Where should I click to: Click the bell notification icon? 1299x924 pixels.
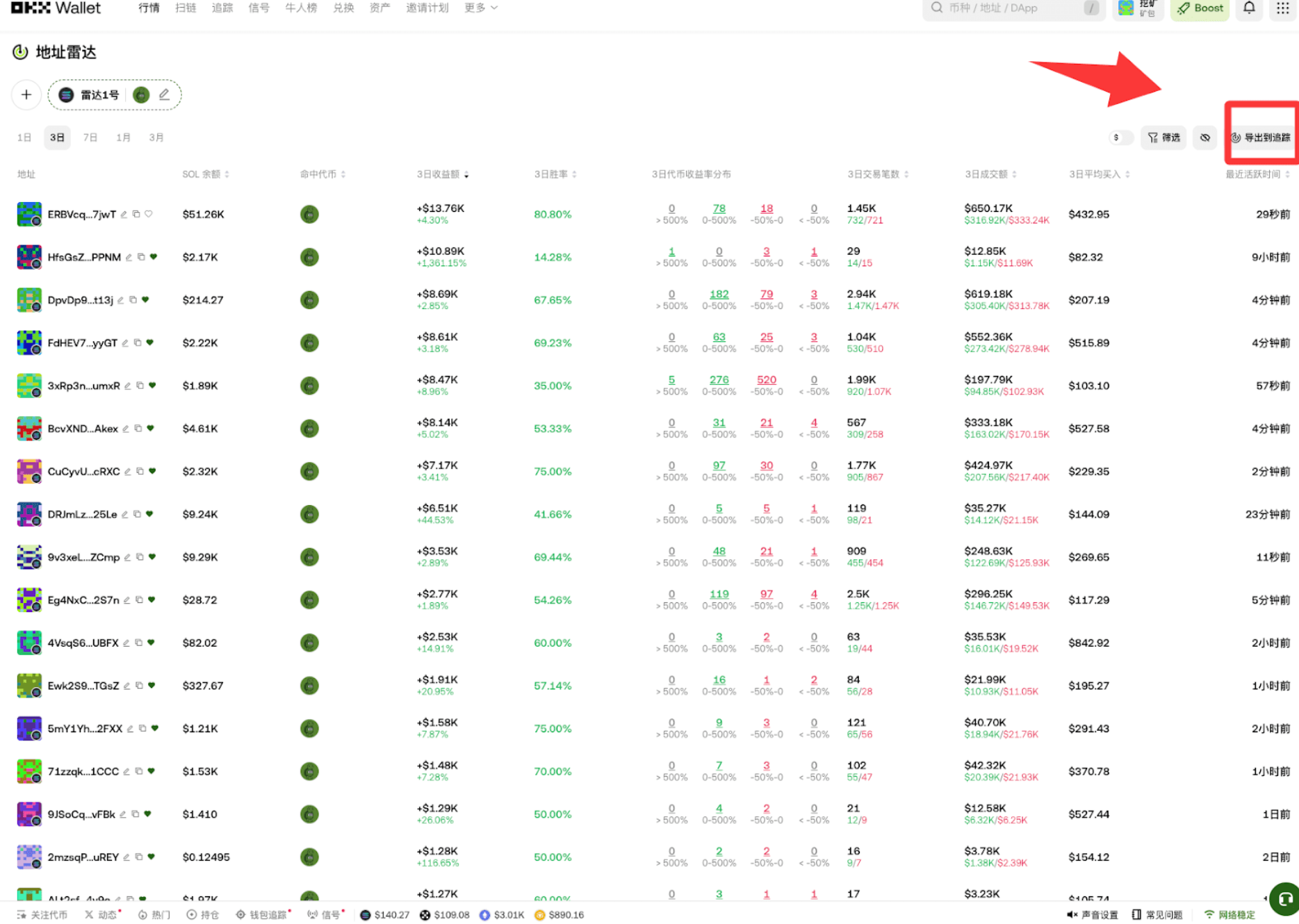click(1249, 8)
